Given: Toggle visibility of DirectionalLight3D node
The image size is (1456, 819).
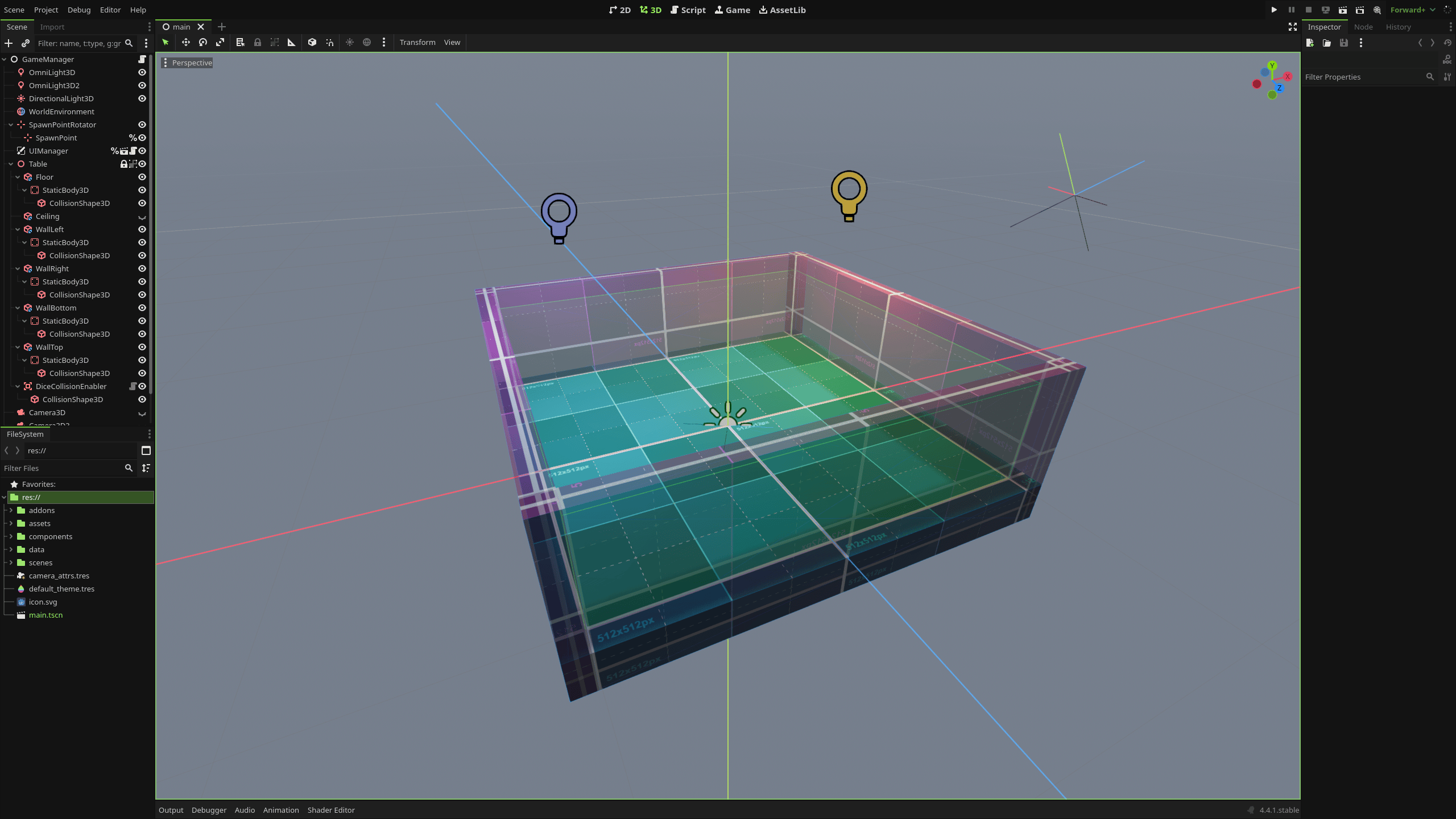Looking at the screenshot, I should click(x=142, y=98).
